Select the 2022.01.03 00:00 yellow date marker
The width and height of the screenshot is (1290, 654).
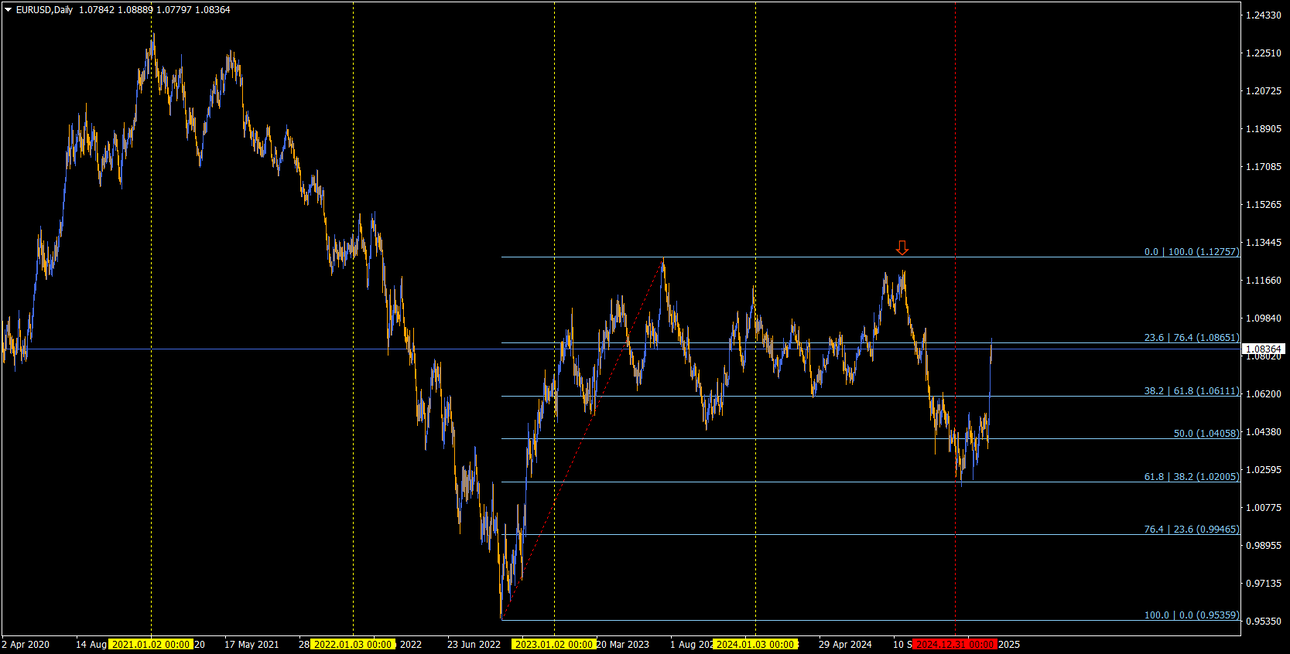[x=353, y=645]
